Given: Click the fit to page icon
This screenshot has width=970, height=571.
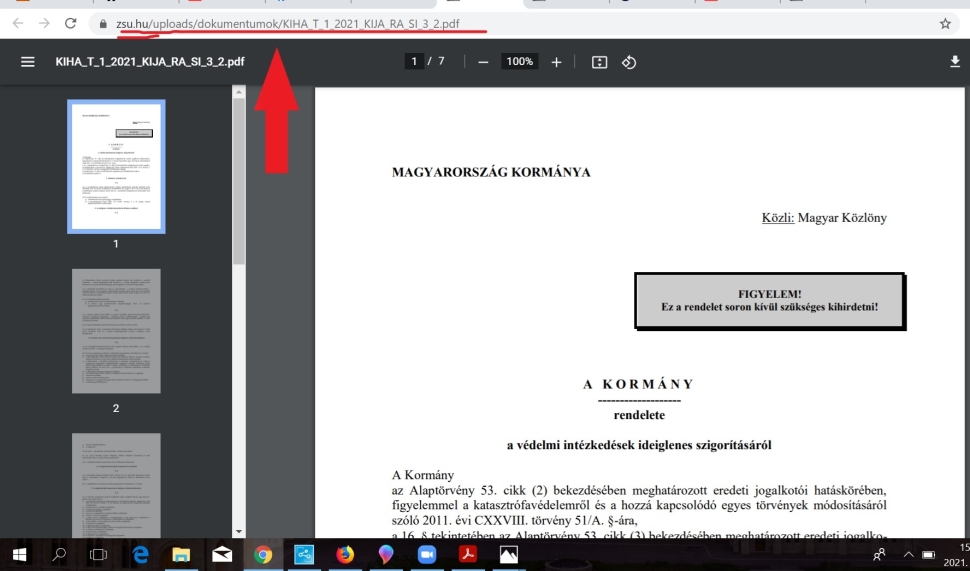Looking at the screenshot, I should coord(599,62).
